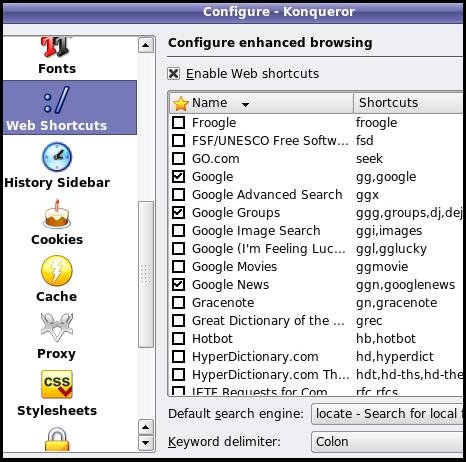Check the Froogle shortcut checkbox
Image resolution: width=466 pixels, height=462 pixels.
tap(178, 122)
